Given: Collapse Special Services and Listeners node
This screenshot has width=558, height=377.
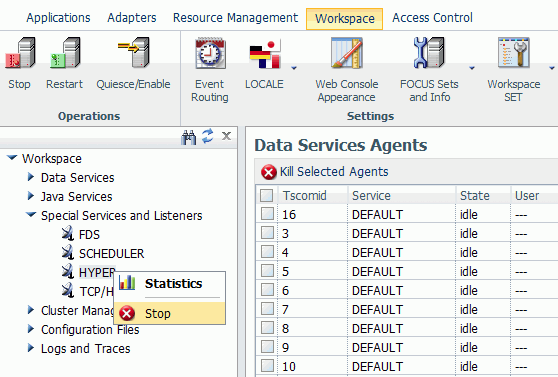Looking at the screenshot, I should (x=31, y=215).
